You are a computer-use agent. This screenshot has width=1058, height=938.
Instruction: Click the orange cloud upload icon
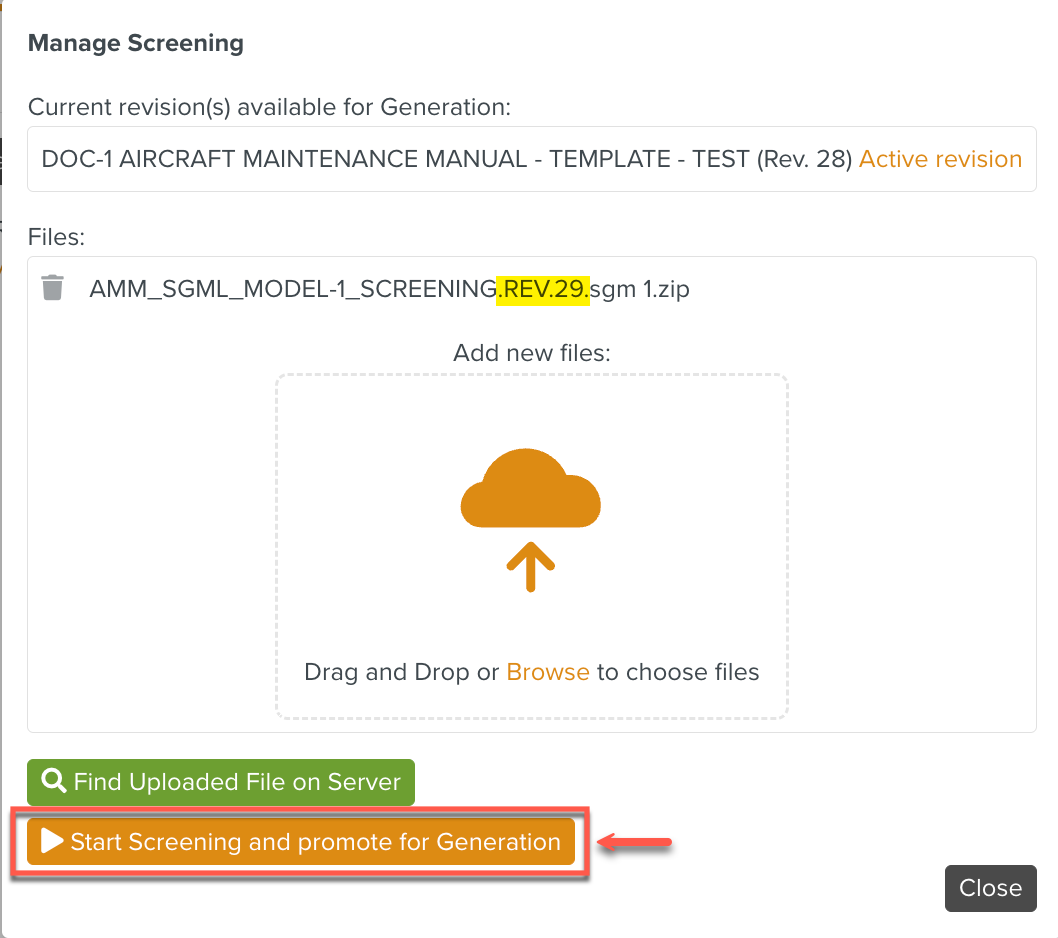pyautogui.click(x=530, y=490)
